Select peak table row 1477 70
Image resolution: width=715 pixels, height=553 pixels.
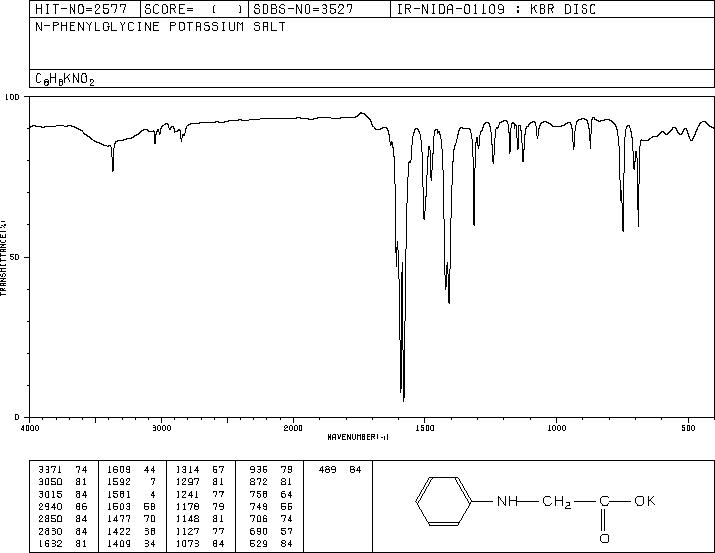pos(131,519)
